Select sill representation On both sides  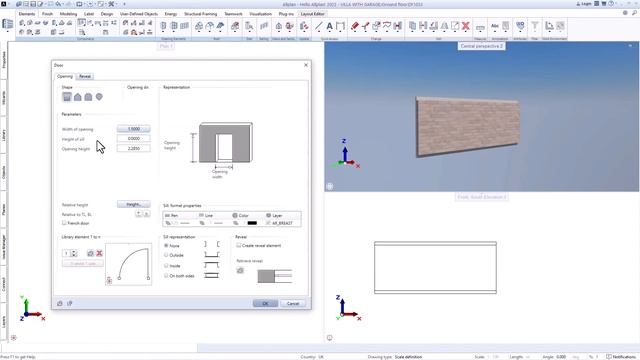click(166, 276)
